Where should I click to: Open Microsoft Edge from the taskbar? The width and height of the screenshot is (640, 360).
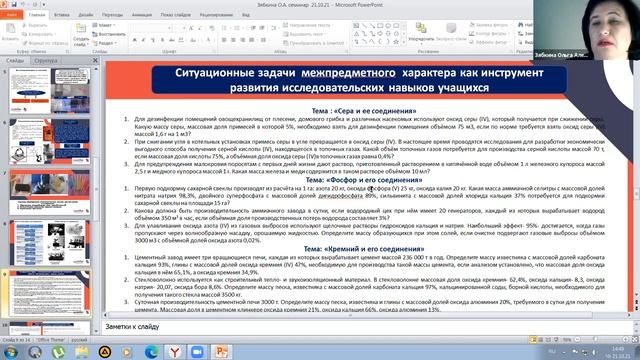(151, 352)
